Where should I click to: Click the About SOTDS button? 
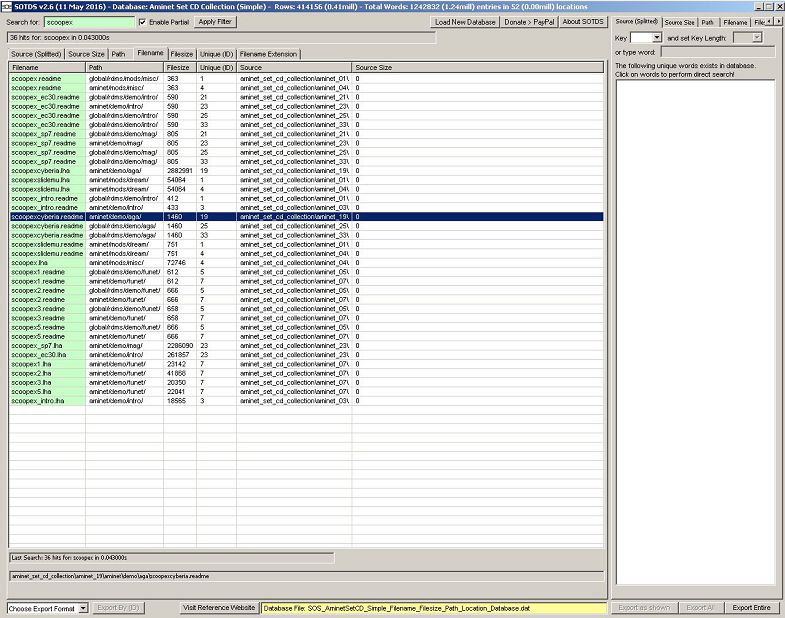[x=582, y=21]
